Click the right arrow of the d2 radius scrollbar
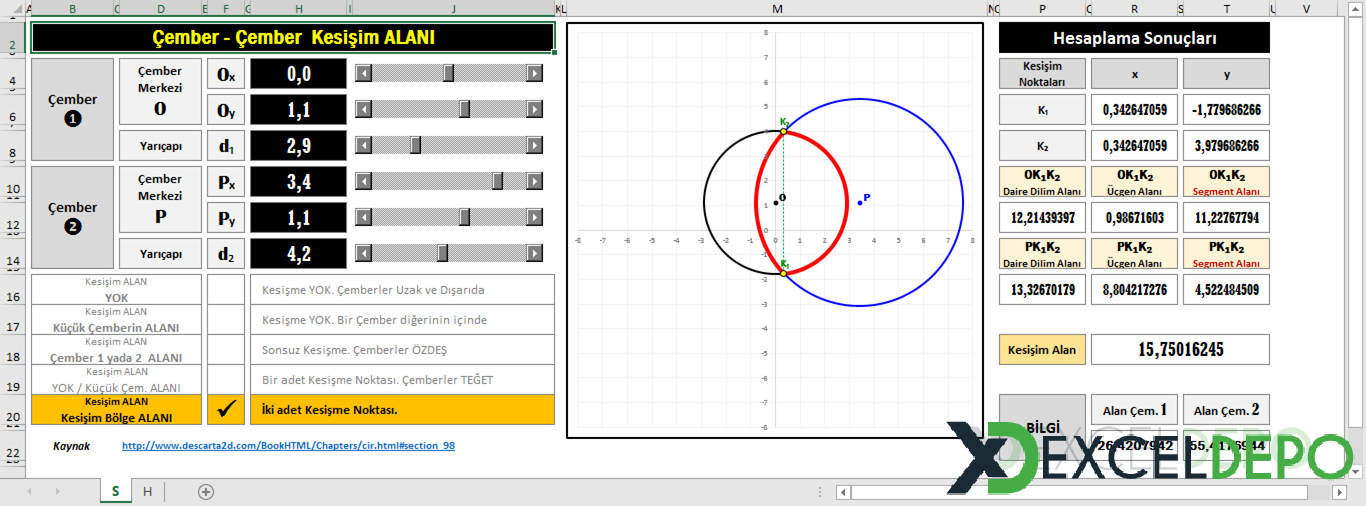Viewport: 1366px width, 506px height. 535,253
